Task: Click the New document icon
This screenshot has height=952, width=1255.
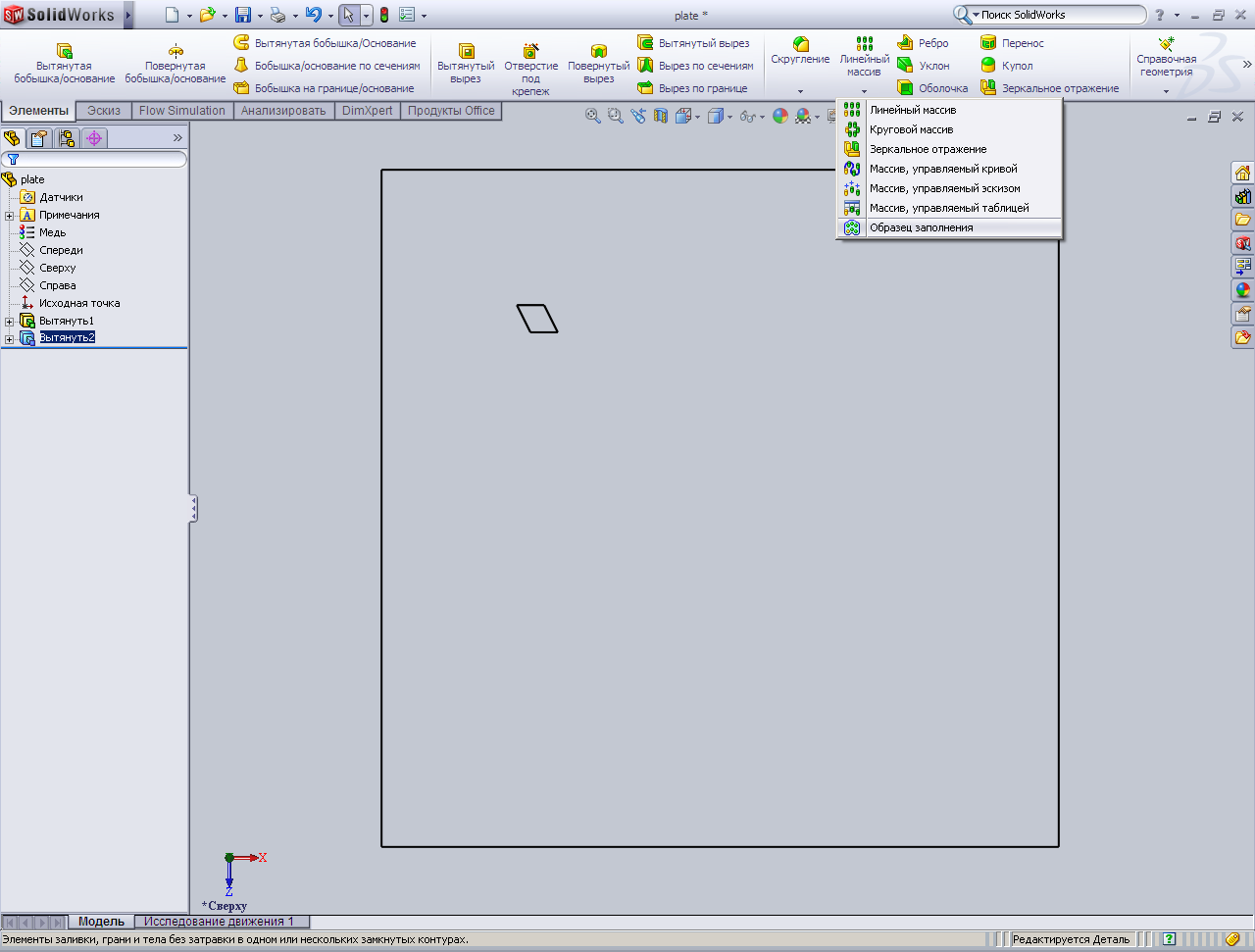Action: click(173, 15)
